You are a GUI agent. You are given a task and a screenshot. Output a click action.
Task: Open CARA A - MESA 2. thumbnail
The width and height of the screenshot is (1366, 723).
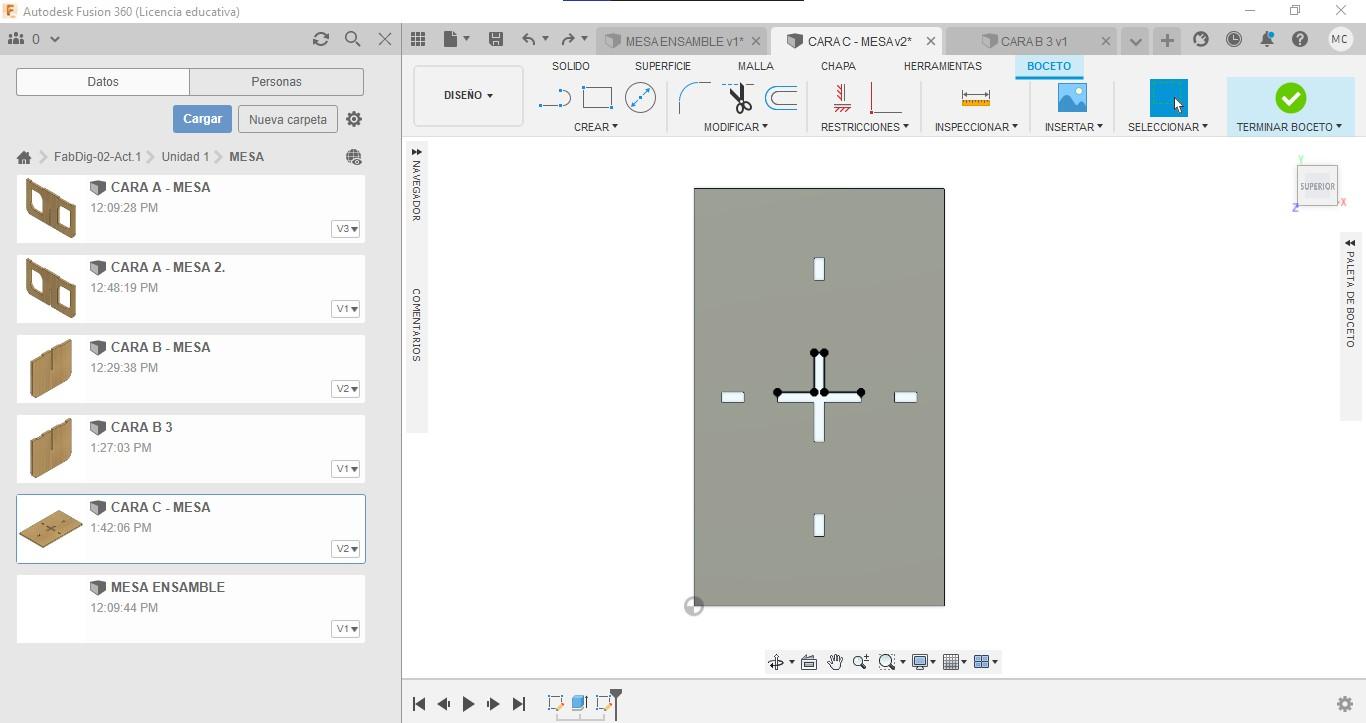tap(51, 288)
